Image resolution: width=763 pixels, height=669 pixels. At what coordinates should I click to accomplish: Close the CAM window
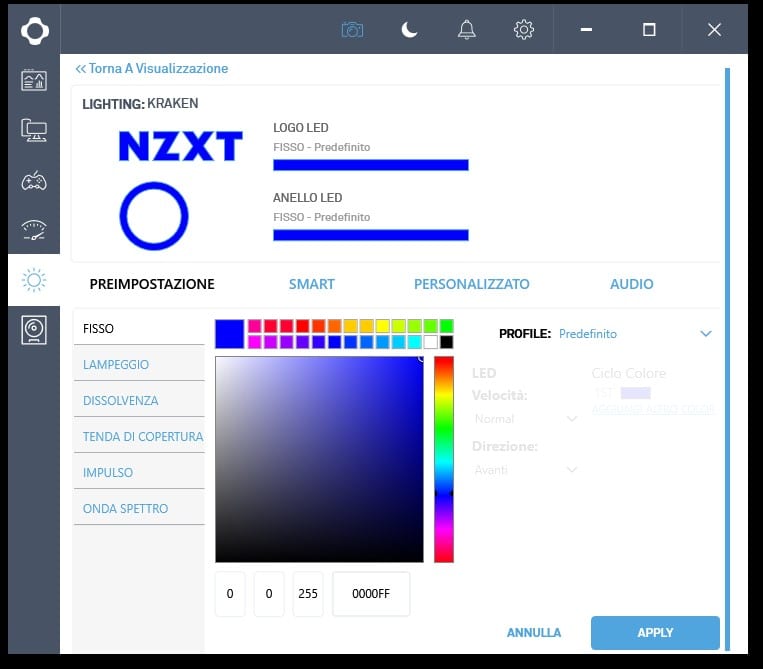pyautogui.click(x=714, y=30)
